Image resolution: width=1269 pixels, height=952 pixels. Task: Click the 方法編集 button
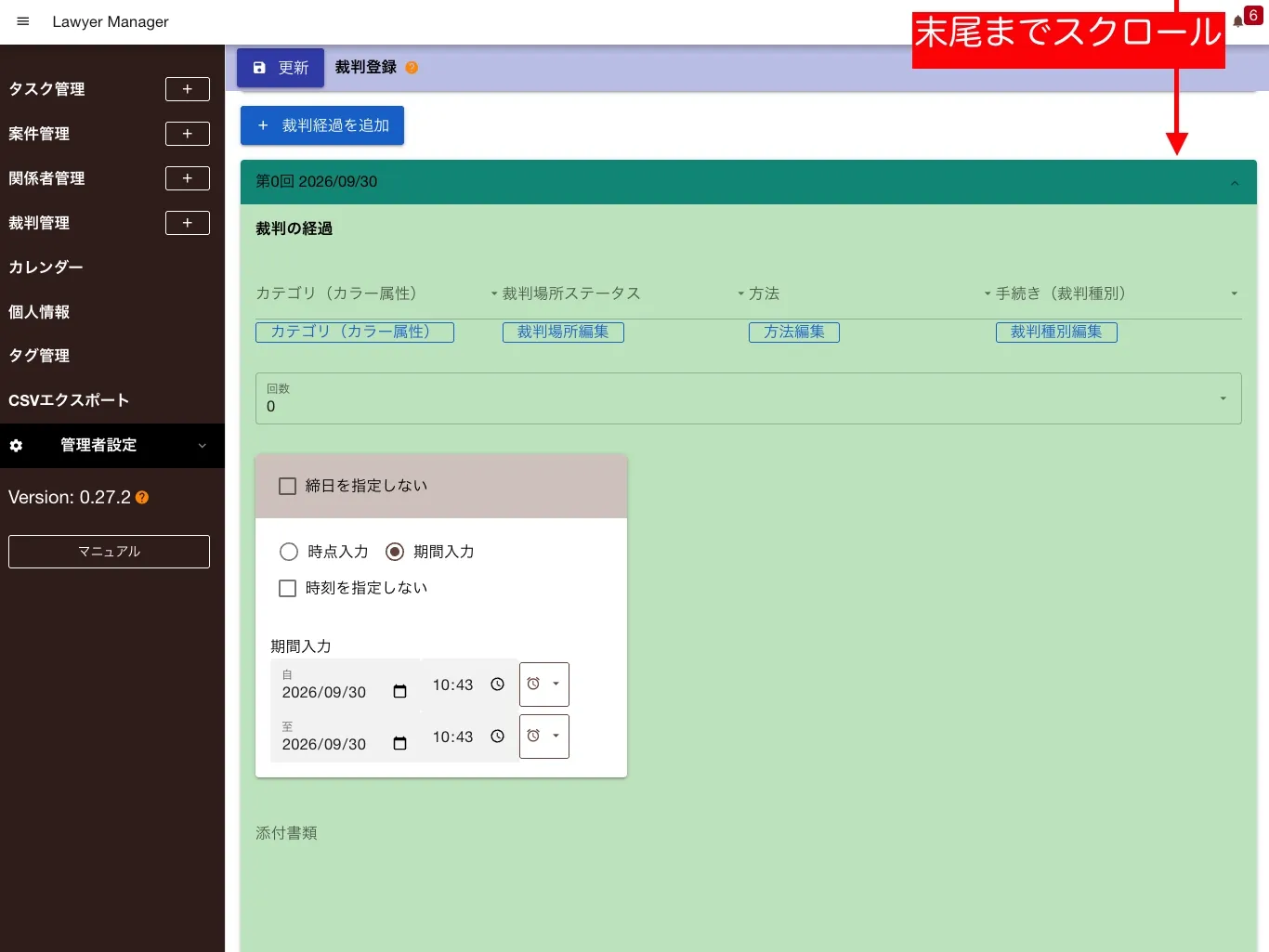coord(794,332)
